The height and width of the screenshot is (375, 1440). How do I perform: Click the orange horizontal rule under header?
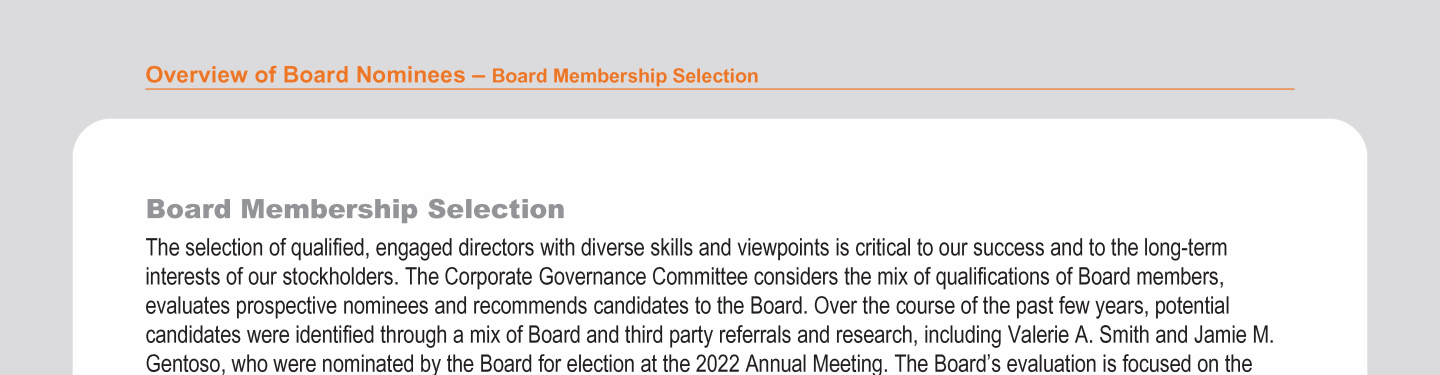tap(720, 89)
